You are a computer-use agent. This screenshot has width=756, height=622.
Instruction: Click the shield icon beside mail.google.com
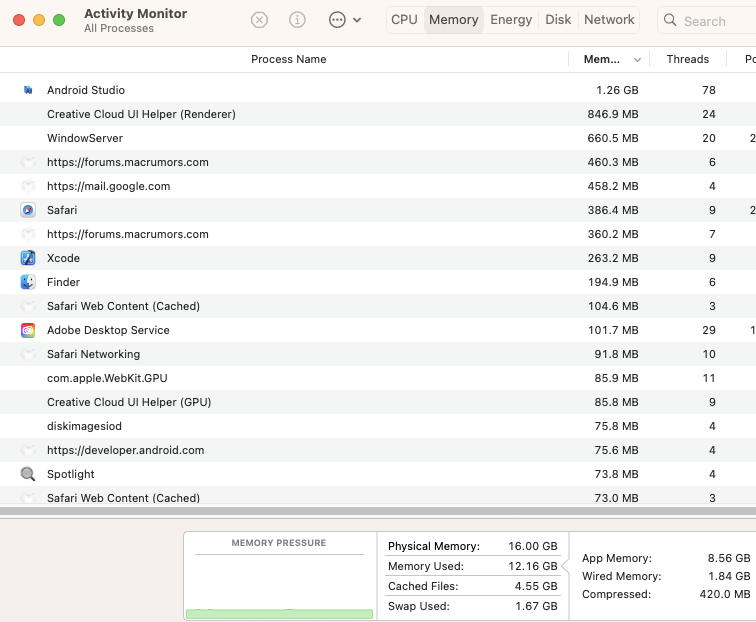click(x=28, y=186)
